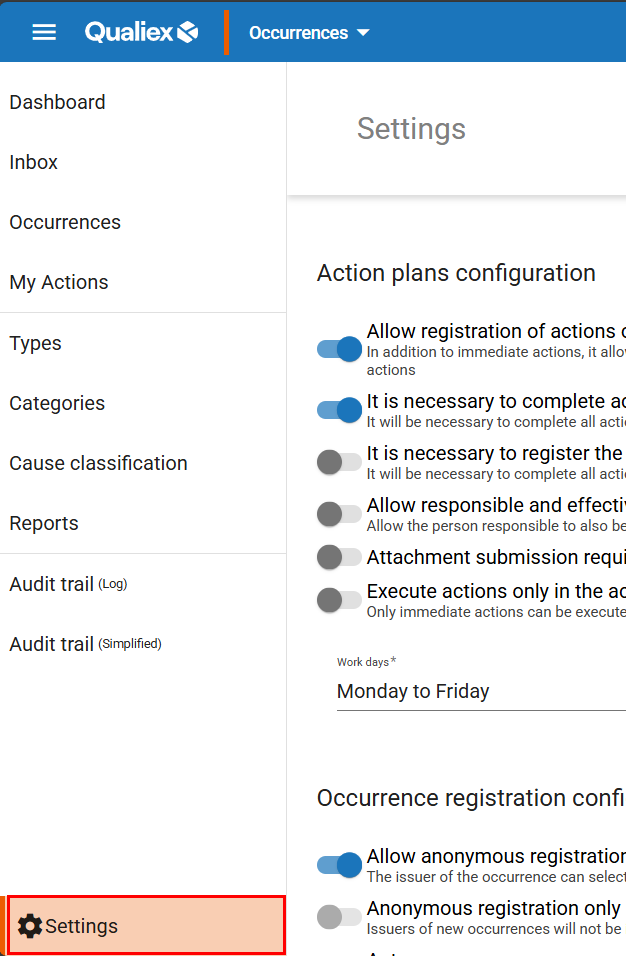Image resolution: width=626 pixels, height=956 pixels.
Task: Open My Actions page
Action: [x=59, y=282]
